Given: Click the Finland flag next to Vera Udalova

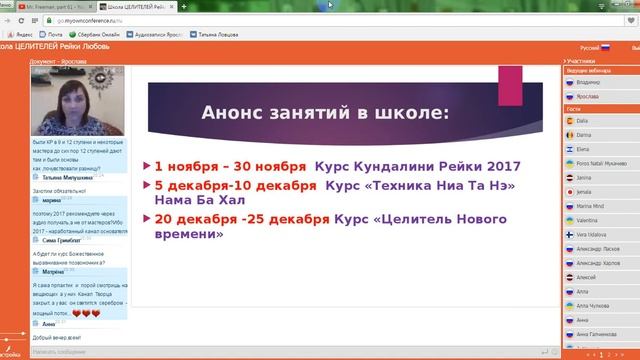Looking at the screenshot, I should tap(570, 235).
